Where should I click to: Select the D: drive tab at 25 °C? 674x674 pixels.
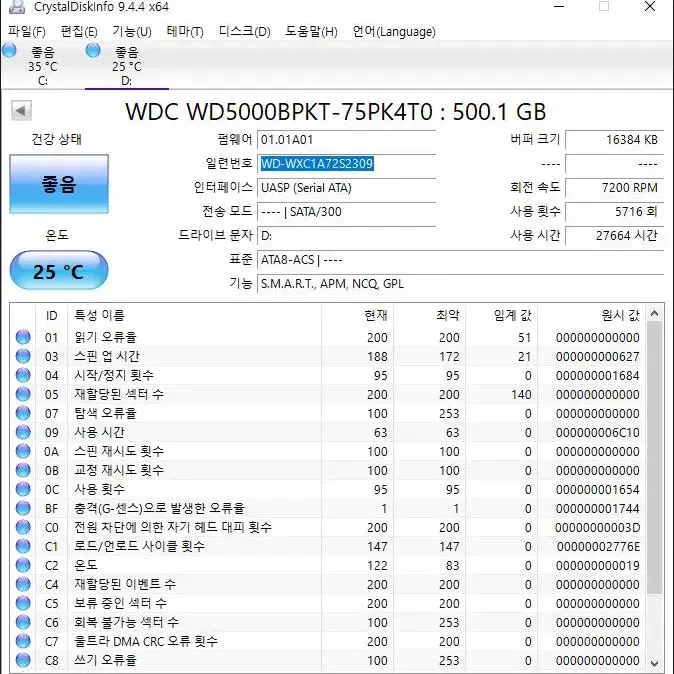click(x=127, y=66)
